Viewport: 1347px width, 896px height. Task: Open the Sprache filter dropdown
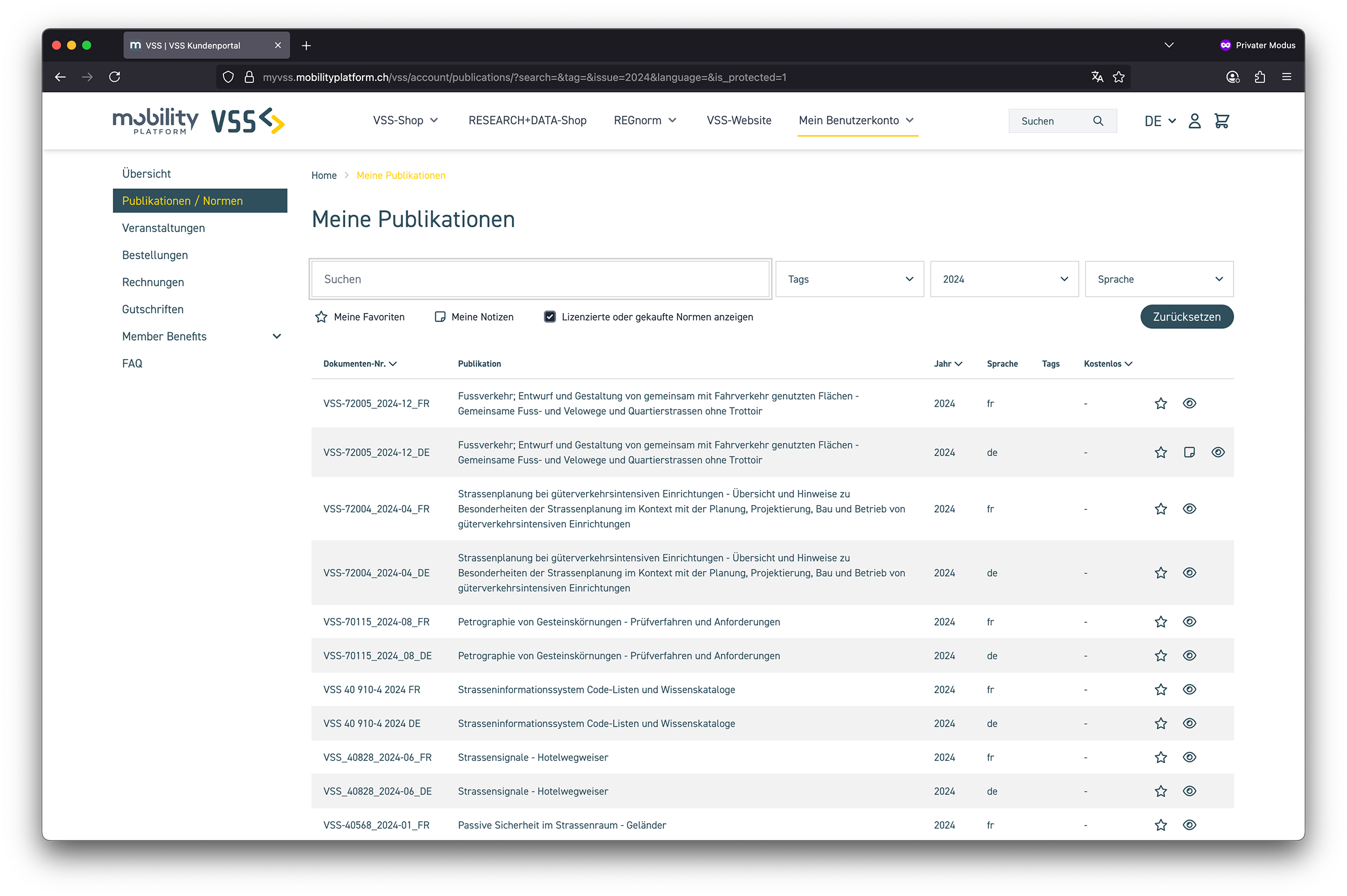pyautogui.click(x=1159, y=279)
